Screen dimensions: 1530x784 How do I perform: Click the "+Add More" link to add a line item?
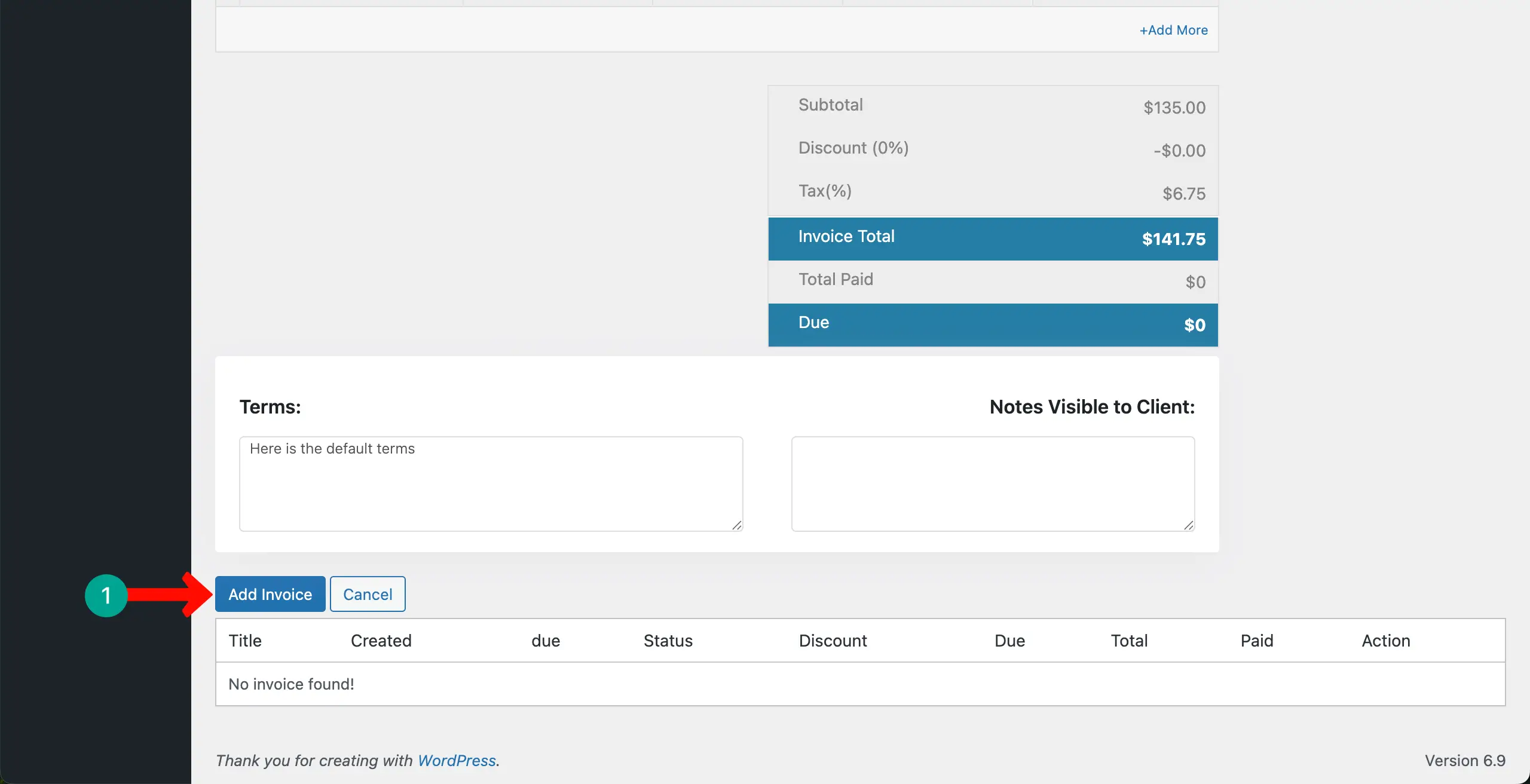tap(1173, 29)
